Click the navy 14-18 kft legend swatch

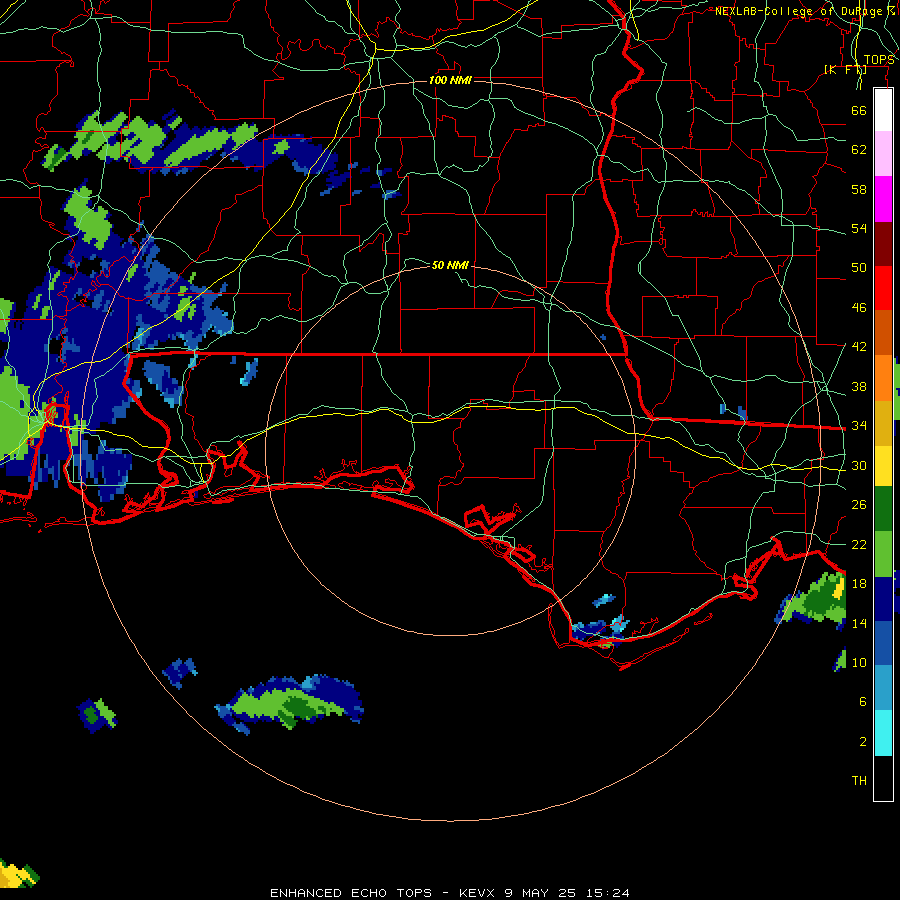click(883, 599)
